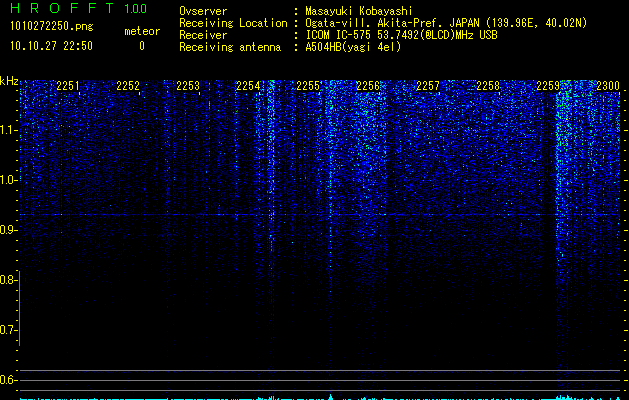Click the kHz axis unit label
The height and width of the screenshot is (400, 629).
(9, 81)
